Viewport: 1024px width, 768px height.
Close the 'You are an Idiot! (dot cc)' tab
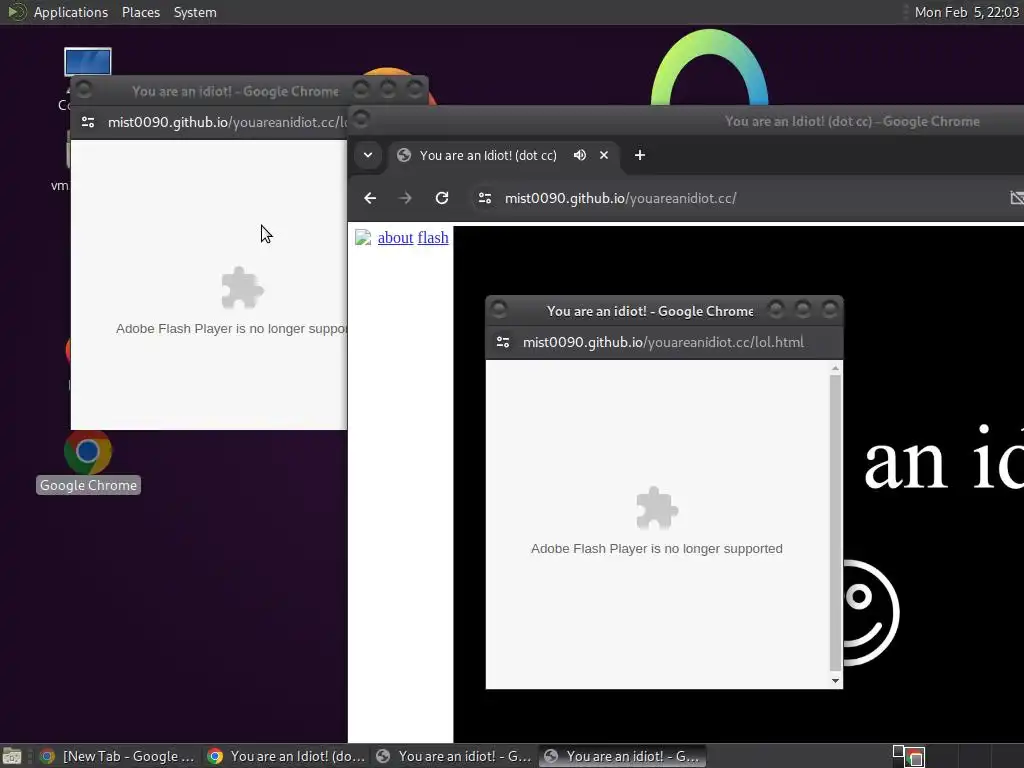point(604,155)
